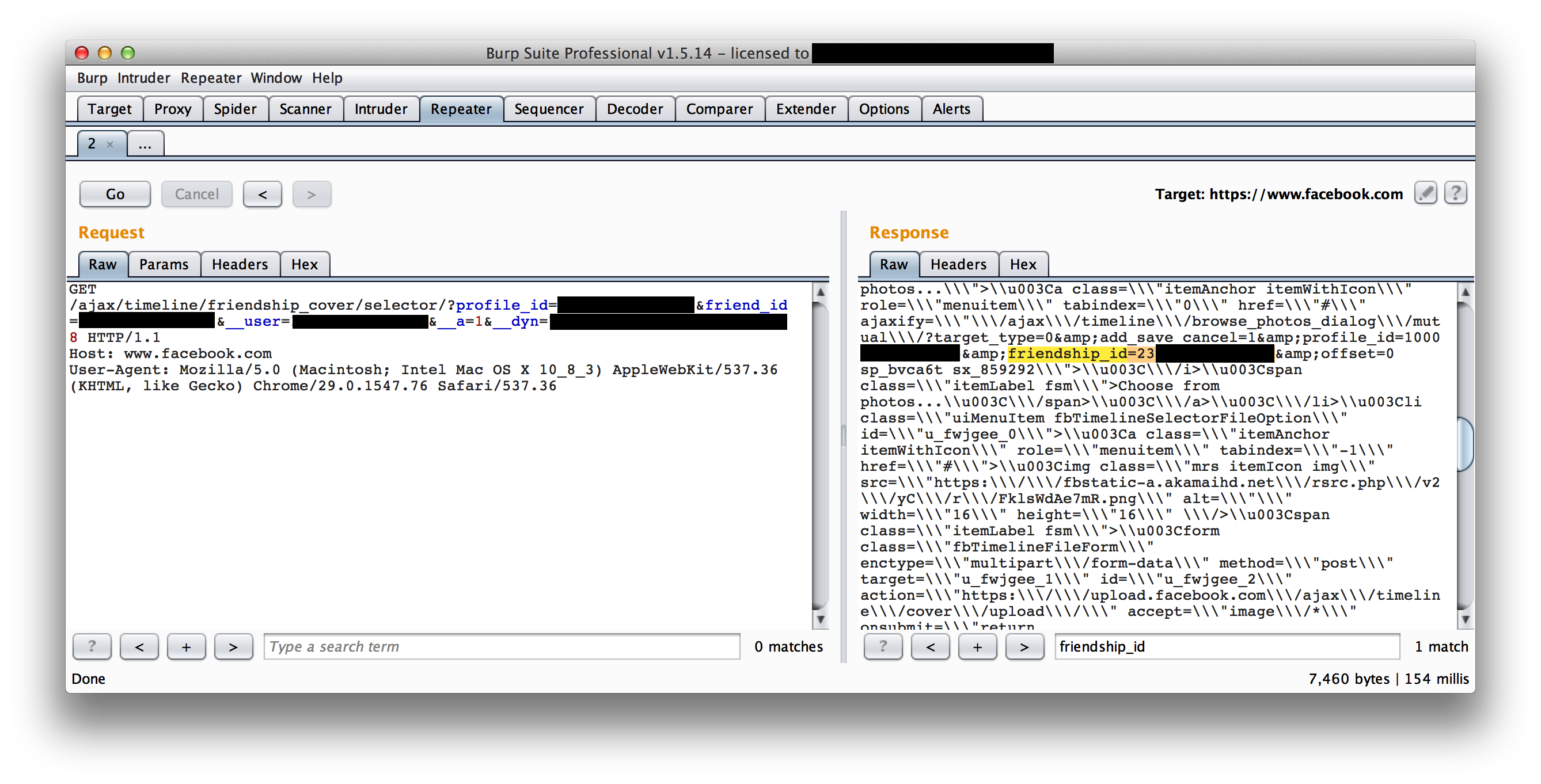1541x784 pixels.
Task: Select the request Headers tab
Action: (240, 264)
